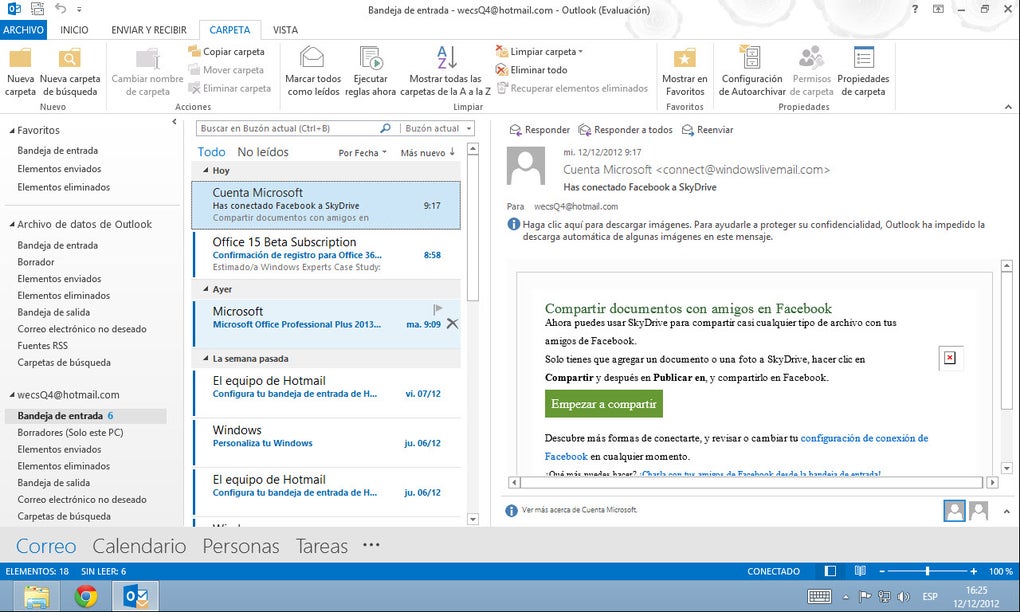Click Copiar carpeta in ribbon
1020x612 pixels.
point(226,51)
